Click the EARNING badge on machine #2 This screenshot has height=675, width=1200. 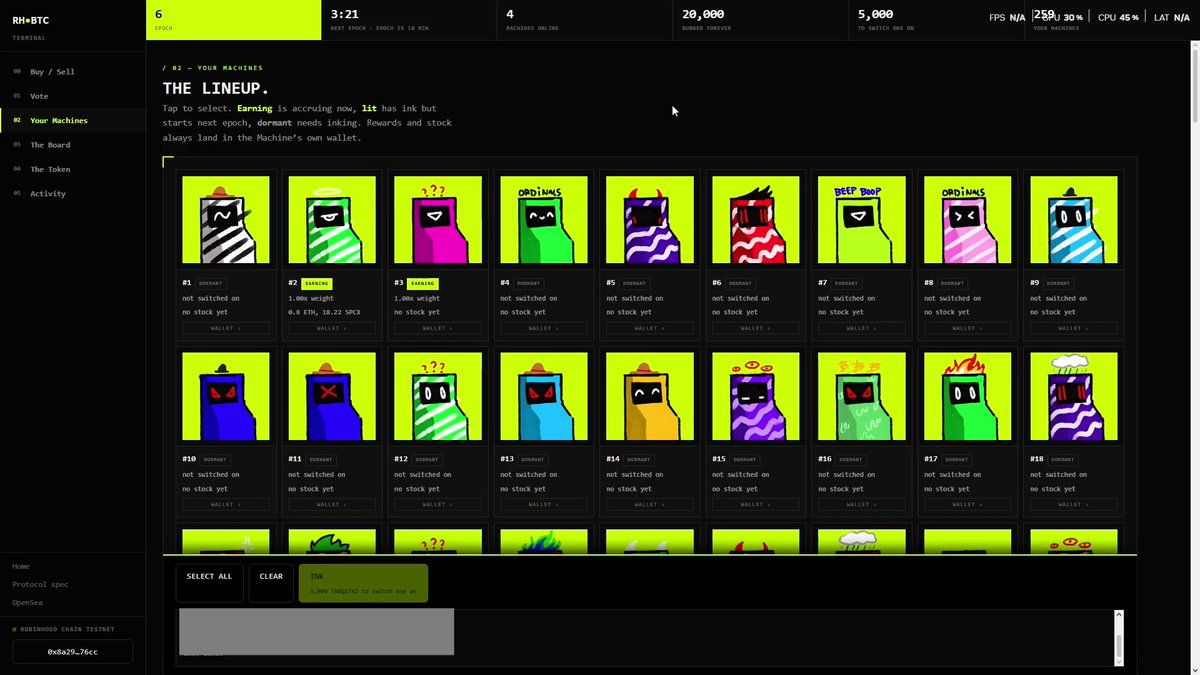(317, 284)
